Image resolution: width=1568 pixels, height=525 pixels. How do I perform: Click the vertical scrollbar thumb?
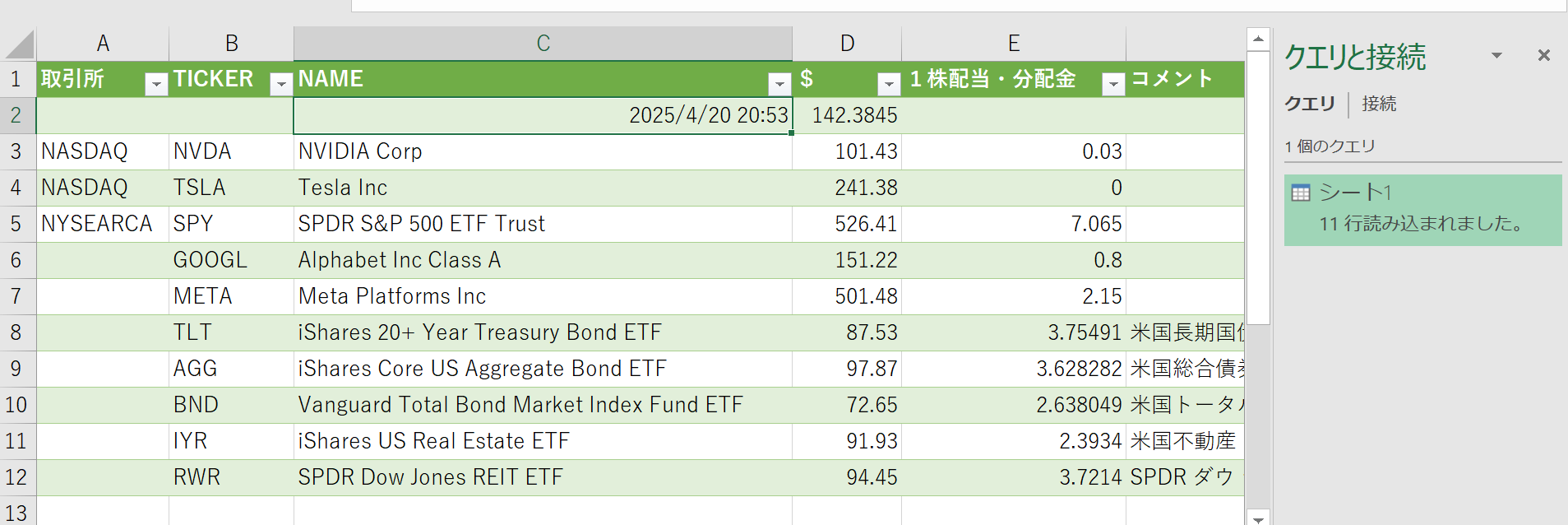click(1258, 188)
